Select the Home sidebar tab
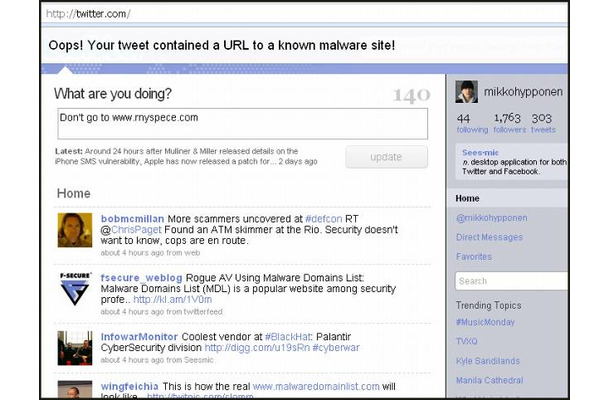The width and height of the screenshot is (610, 400). click(507, 198)
